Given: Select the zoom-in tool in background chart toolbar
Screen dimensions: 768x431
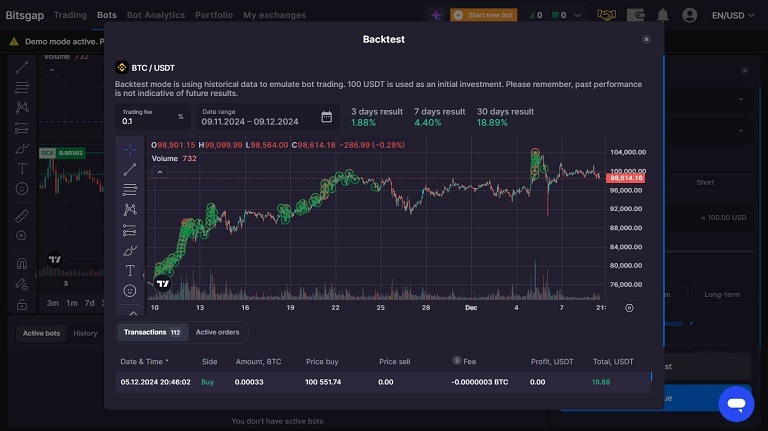Looking at the screenshot, I should [x=22, y=236].
